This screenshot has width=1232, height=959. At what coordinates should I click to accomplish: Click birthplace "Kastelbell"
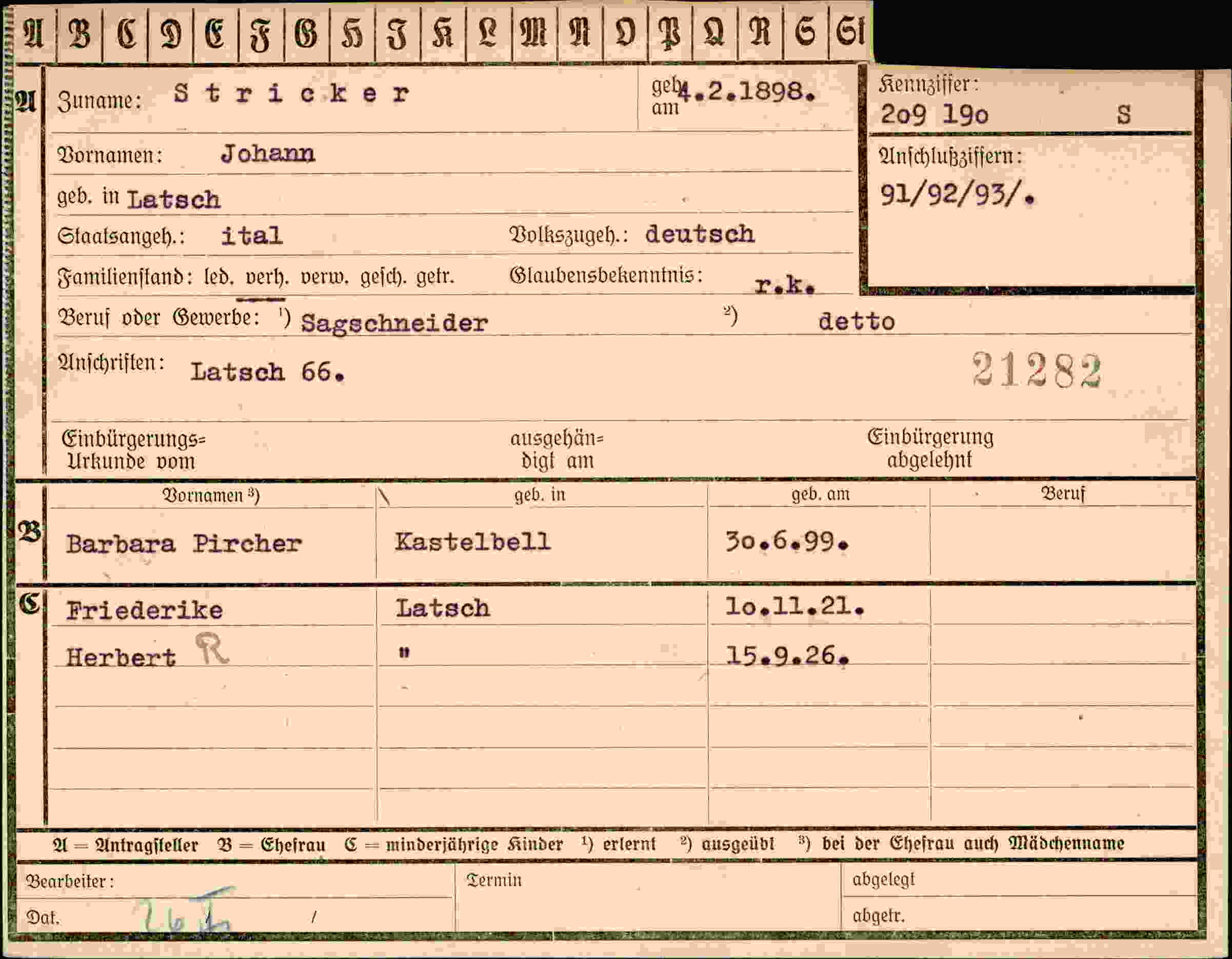click(473, 542)
